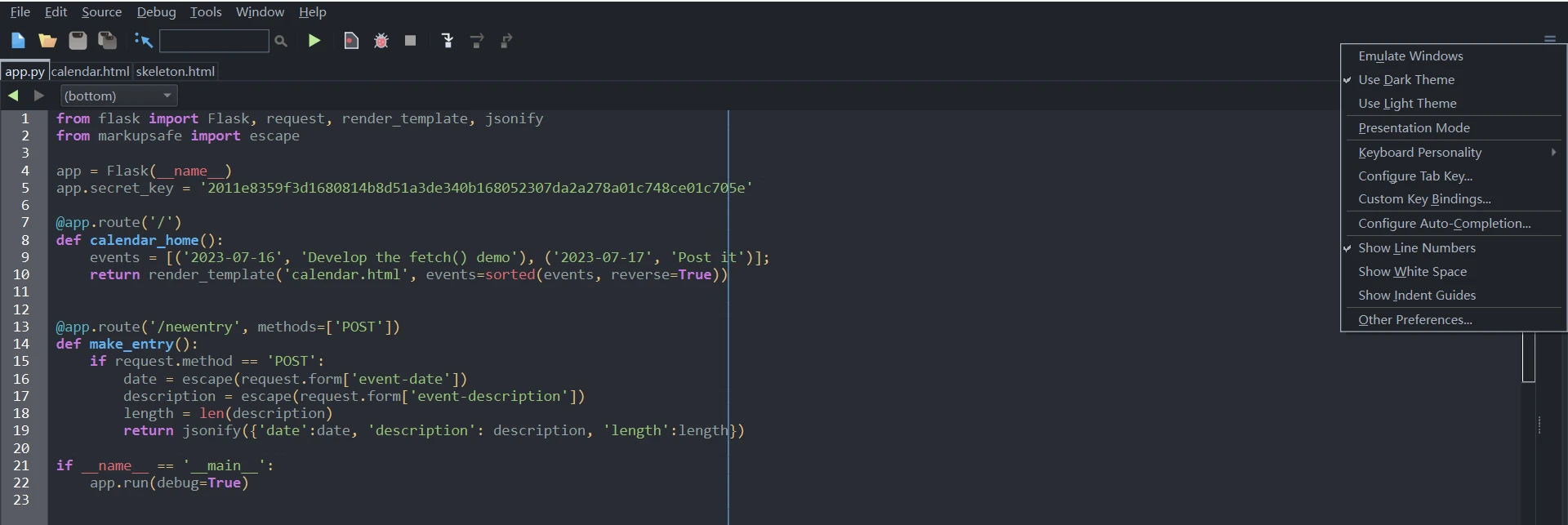
Task: Start debugging with green play icon
Action: pyautogui.click(x=314, y=41)
